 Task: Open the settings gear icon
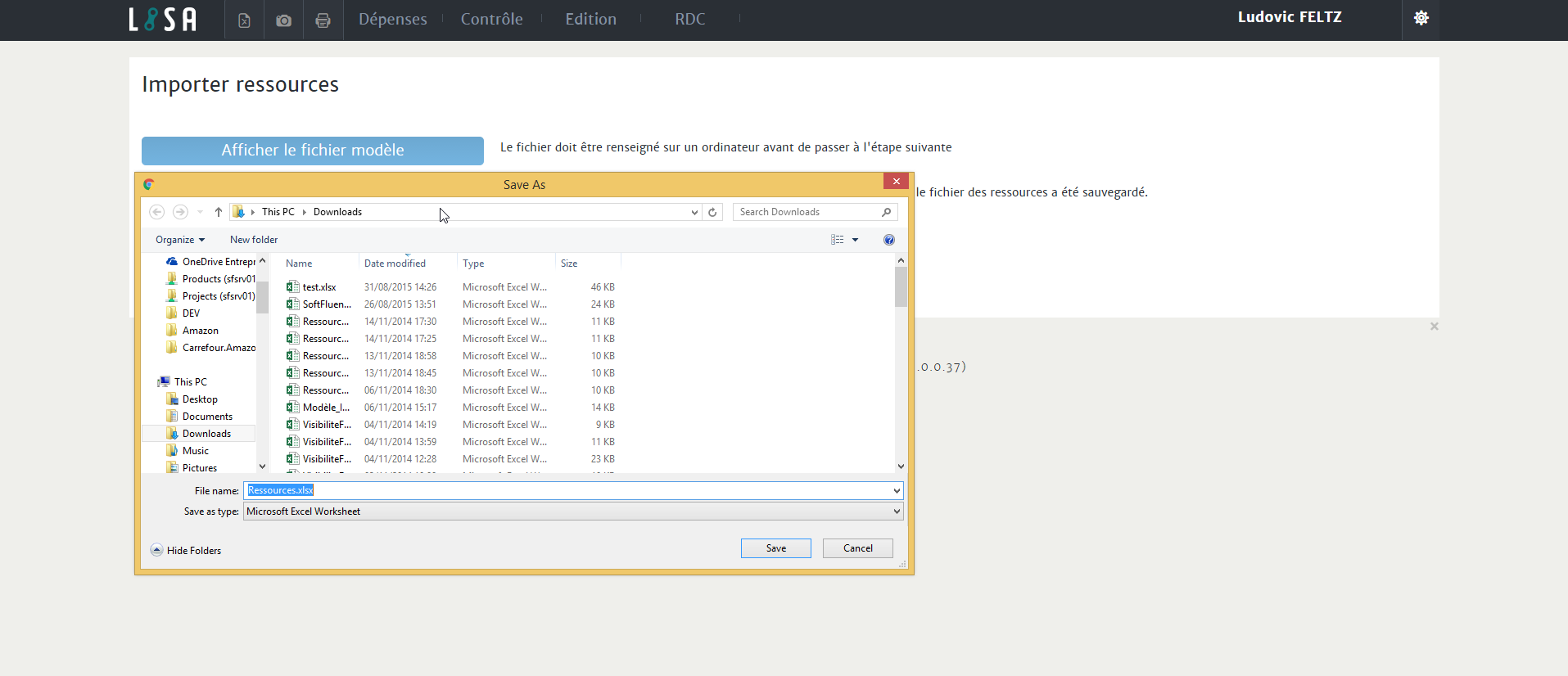point(1421,18)
